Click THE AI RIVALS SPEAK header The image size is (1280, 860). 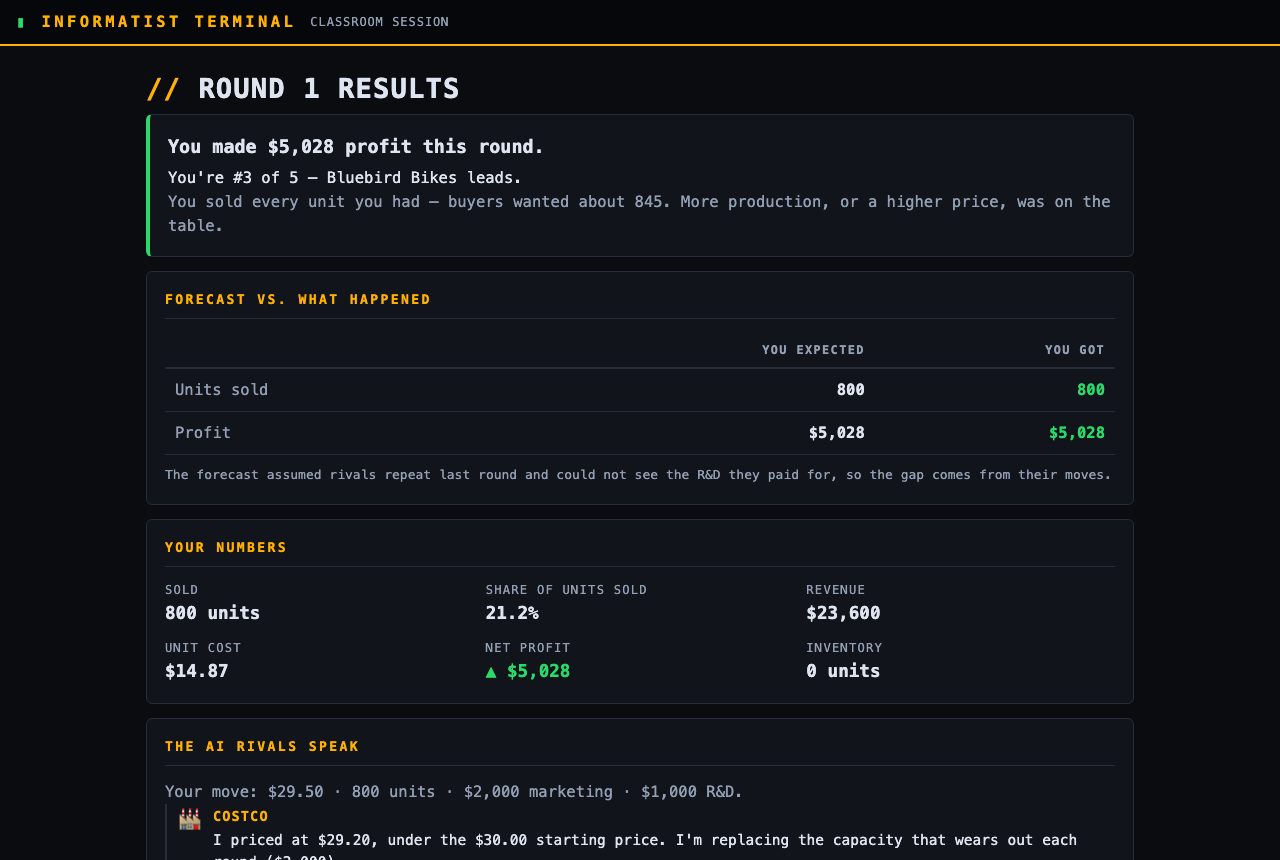(262, 746)
